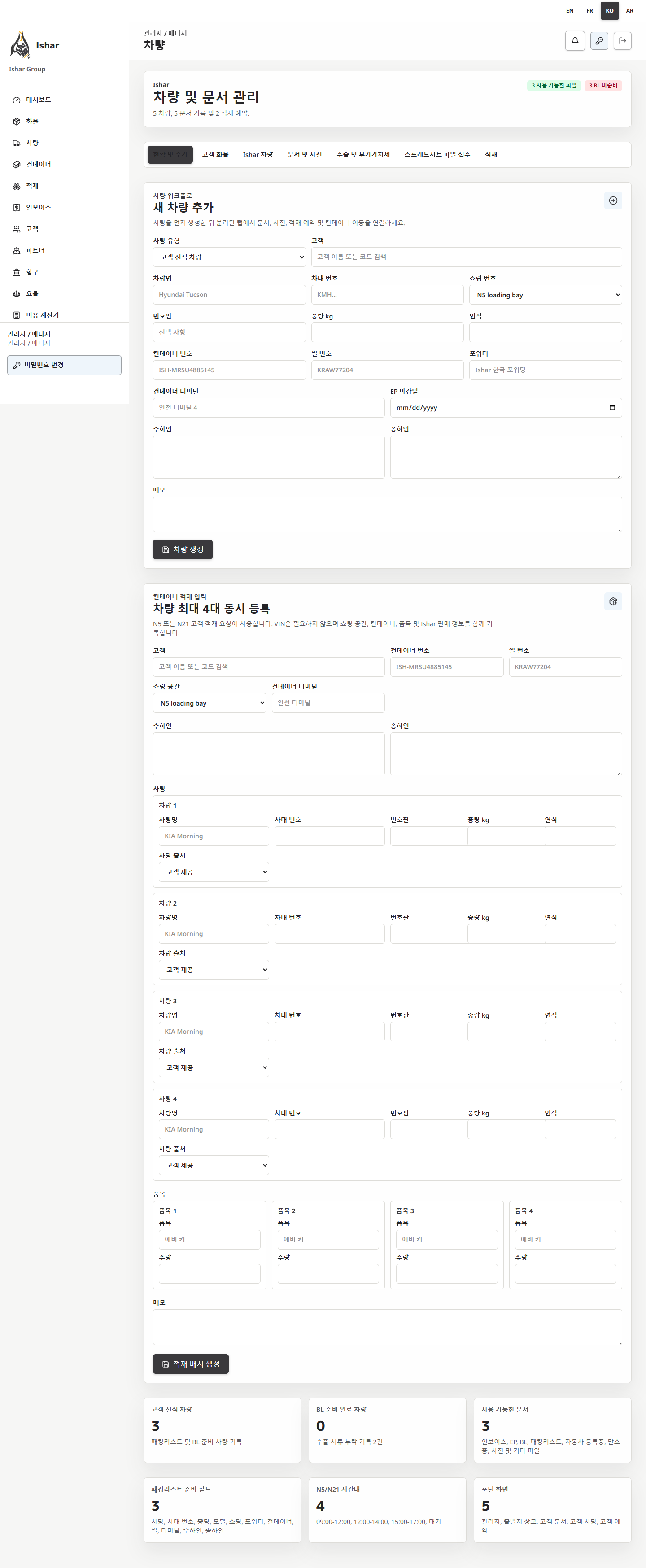Viewport: 646px width, 1568px height.
Task: Click the plus-circle icon beside 새 차량 추가
Action: pyautogui.click(x=613, y=200)
